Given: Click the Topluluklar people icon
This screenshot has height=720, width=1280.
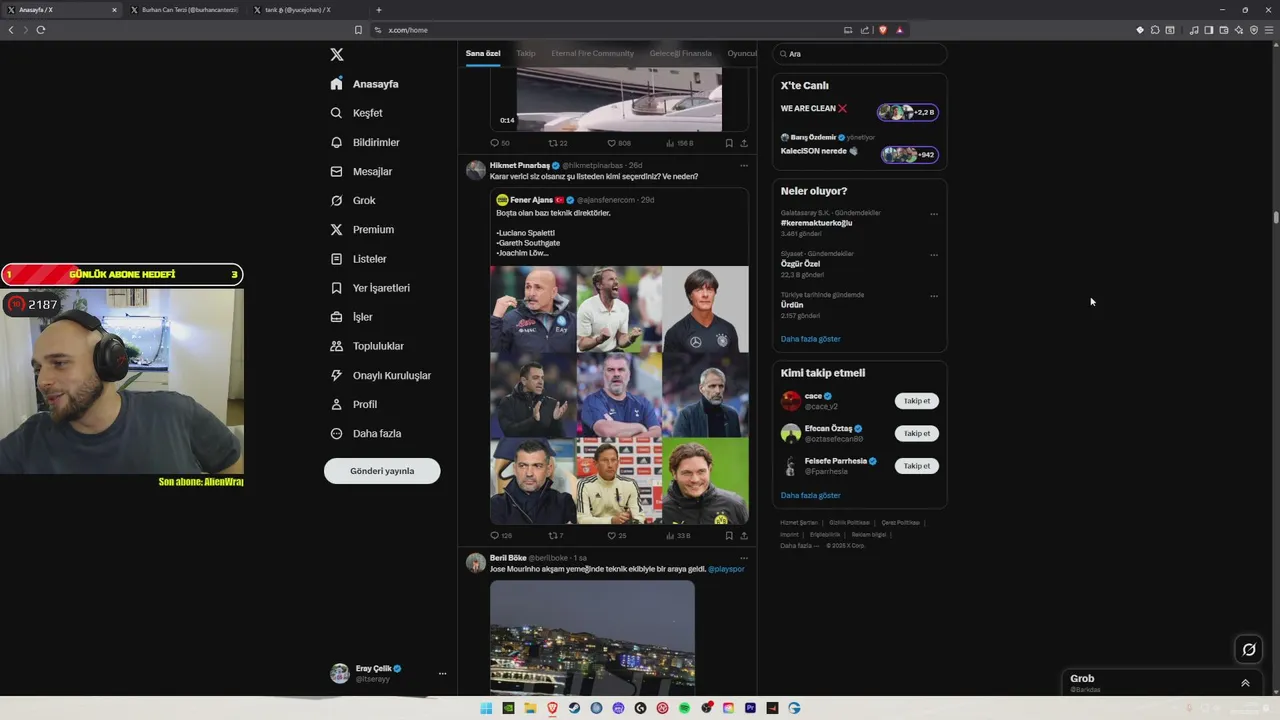Looking at the screenshot, I should click(337, 346).
